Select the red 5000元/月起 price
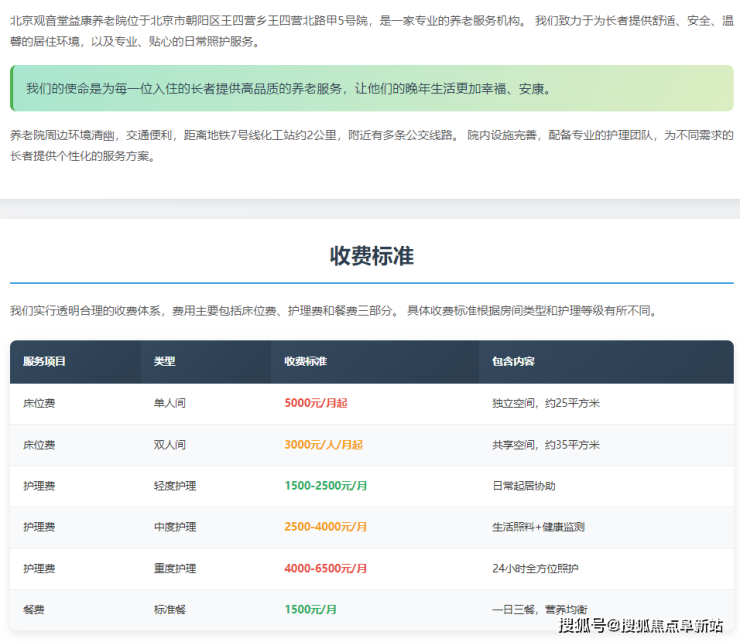This screenshot has width=740, height=642. click(315, 403)
